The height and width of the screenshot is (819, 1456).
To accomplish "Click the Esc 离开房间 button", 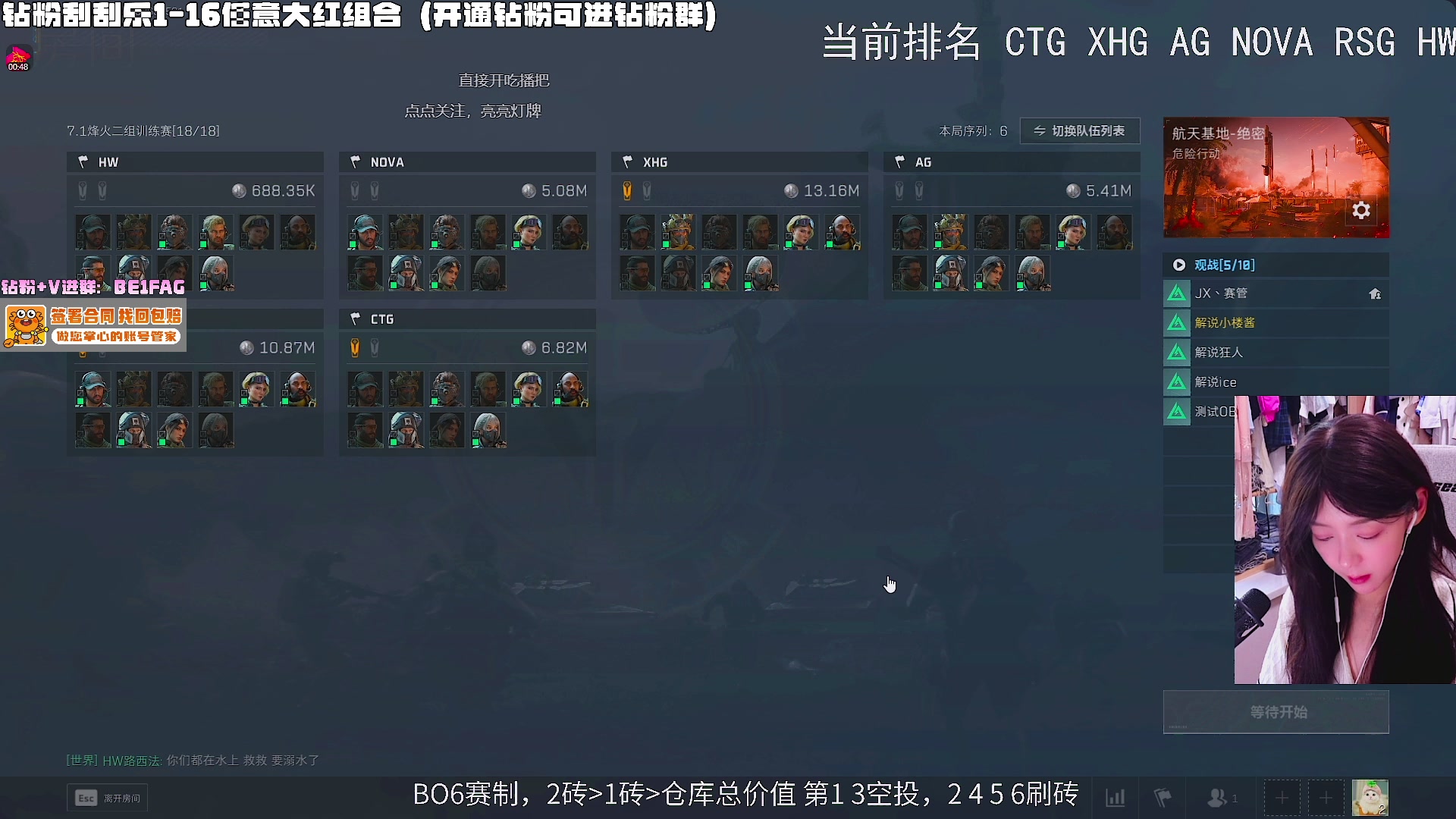I will [108, 798].
